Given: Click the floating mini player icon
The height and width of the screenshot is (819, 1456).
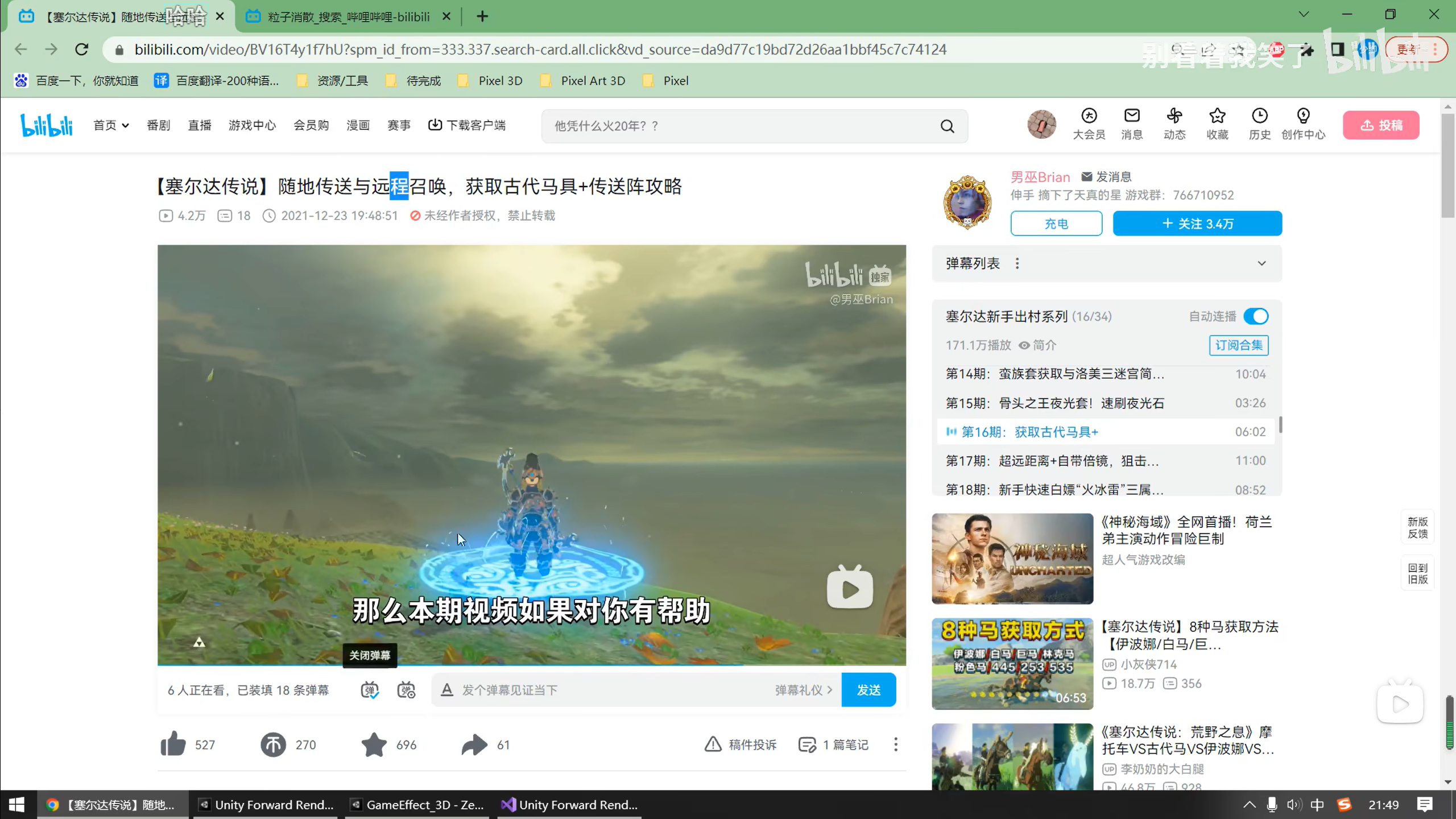Looking at the screenshot, I should 1400,704.
